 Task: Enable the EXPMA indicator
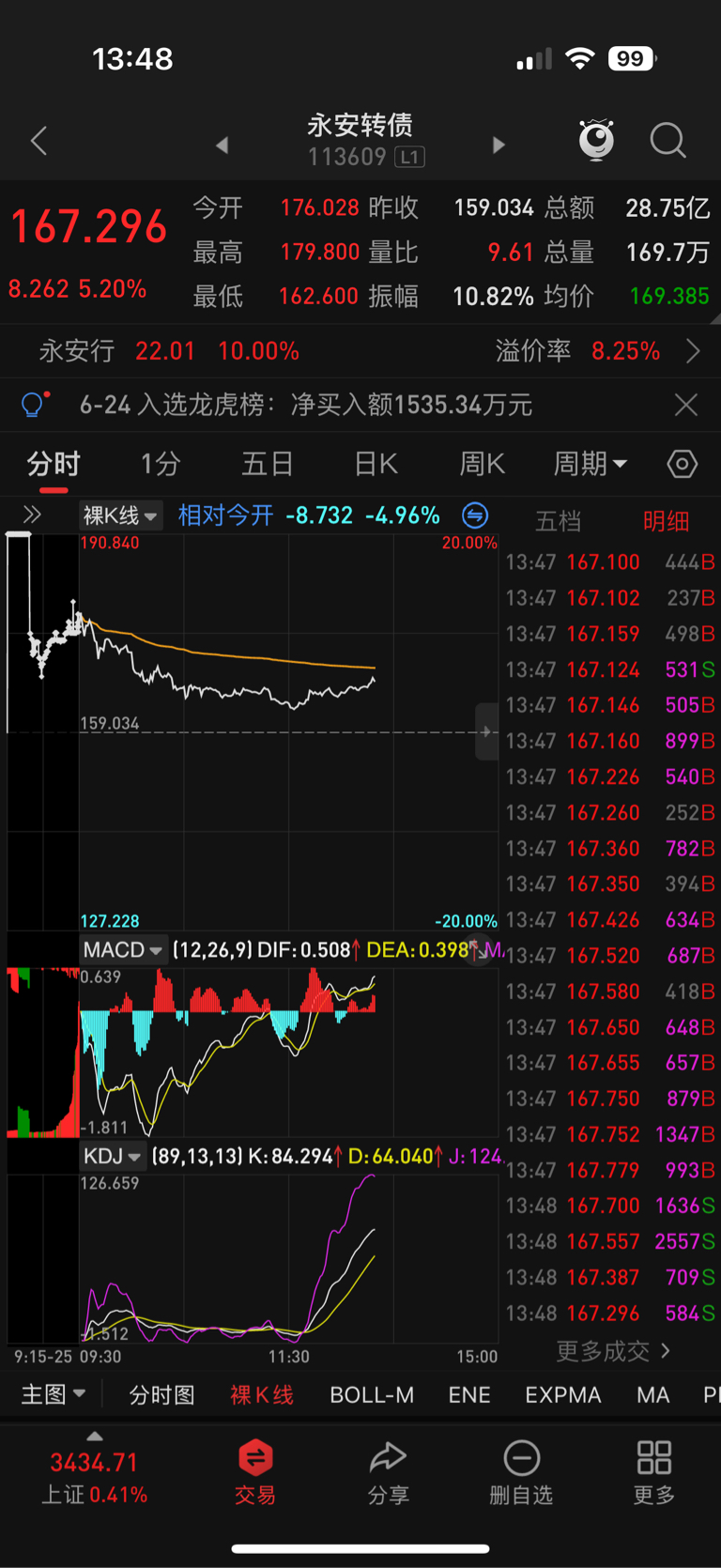563,1395
